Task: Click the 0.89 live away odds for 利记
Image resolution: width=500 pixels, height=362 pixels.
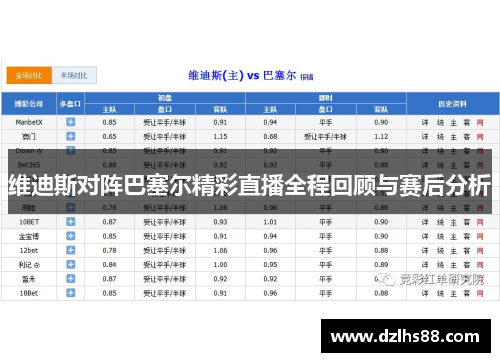Action: coord(381,265)
